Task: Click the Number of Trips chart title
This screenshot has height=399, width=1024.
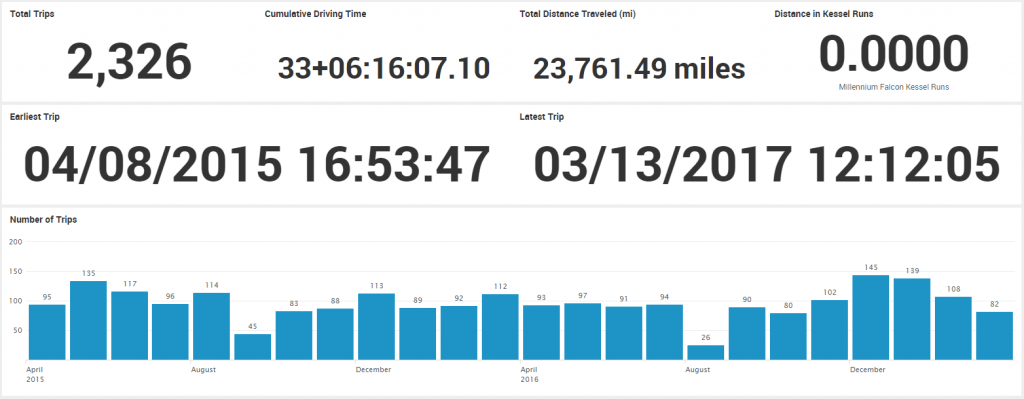Action: pyautogui.click(x=44, y=220)
